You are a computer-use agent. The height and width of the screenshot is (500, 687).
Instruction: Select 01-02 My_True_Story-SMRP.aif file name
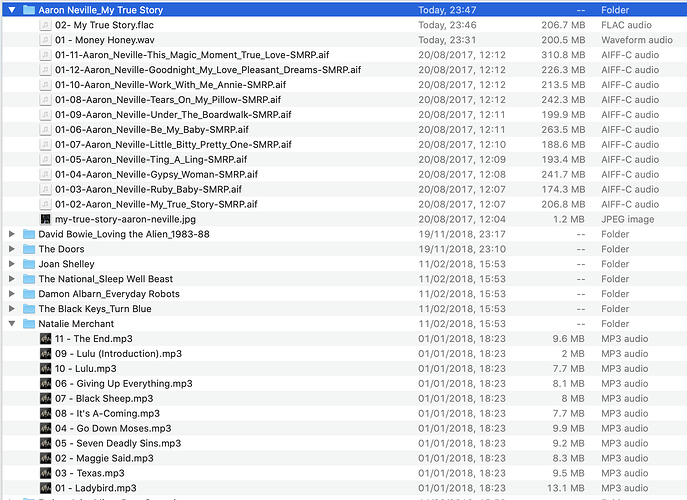coord(156,204)
